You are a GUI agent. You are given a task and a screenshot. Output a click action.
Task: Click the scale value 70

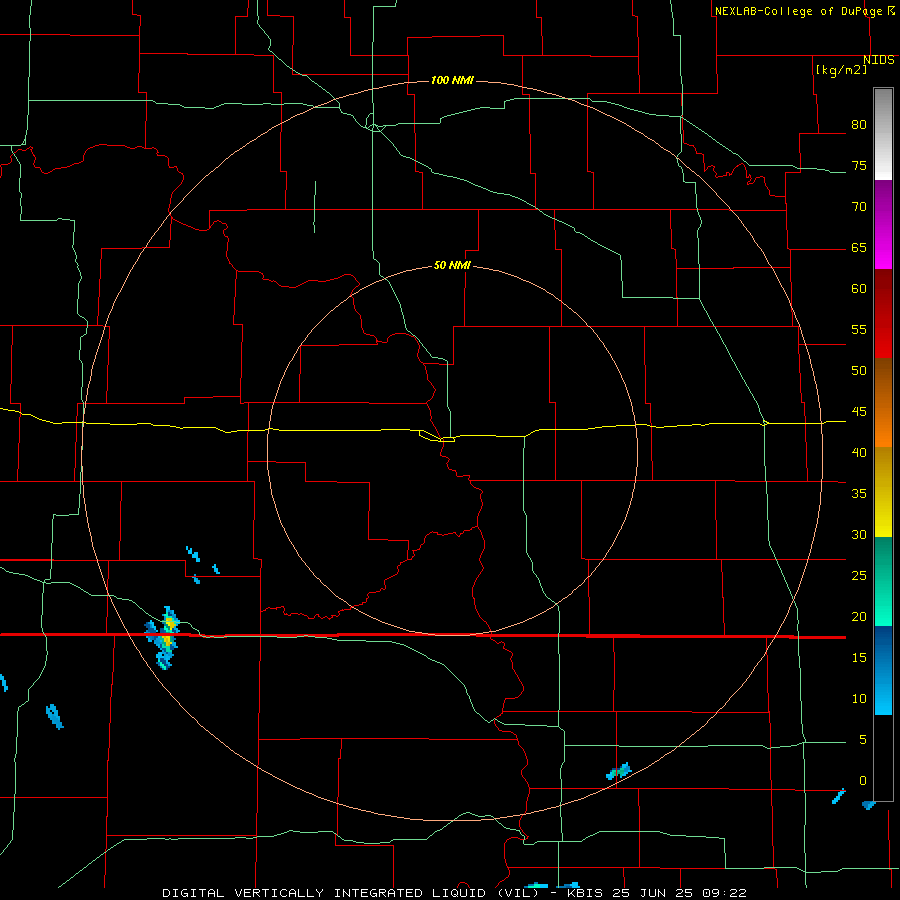coord(859,207)
